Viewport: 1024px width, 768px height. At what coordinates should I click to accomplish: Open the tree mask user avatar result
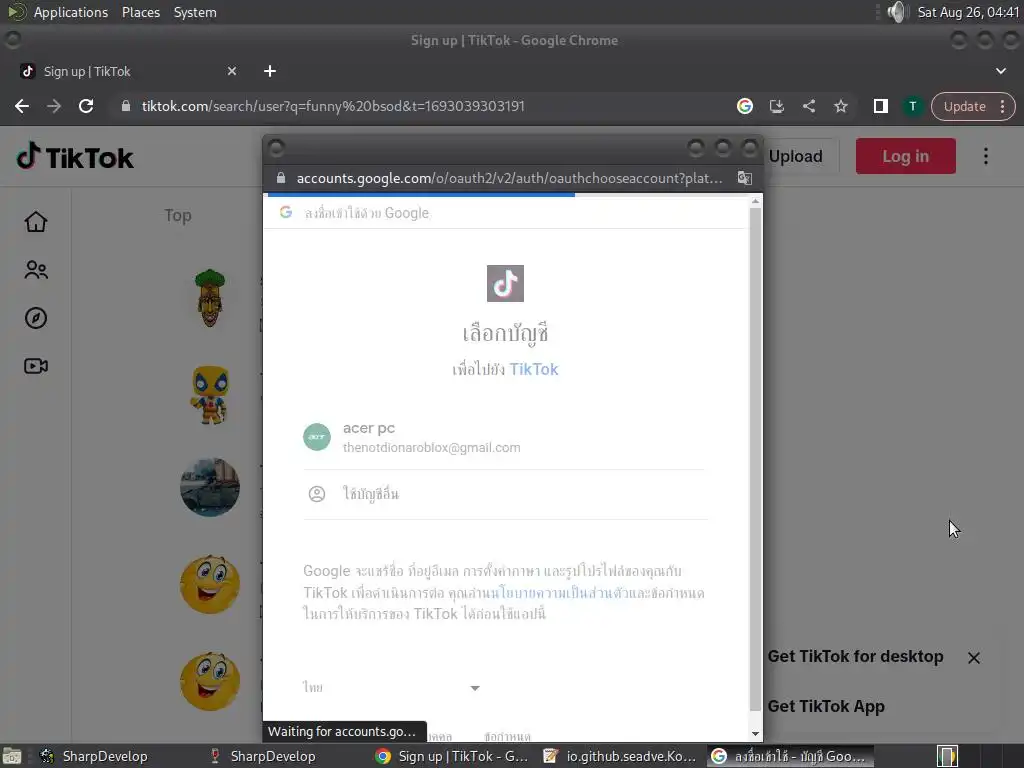click(x=210, y=298)
